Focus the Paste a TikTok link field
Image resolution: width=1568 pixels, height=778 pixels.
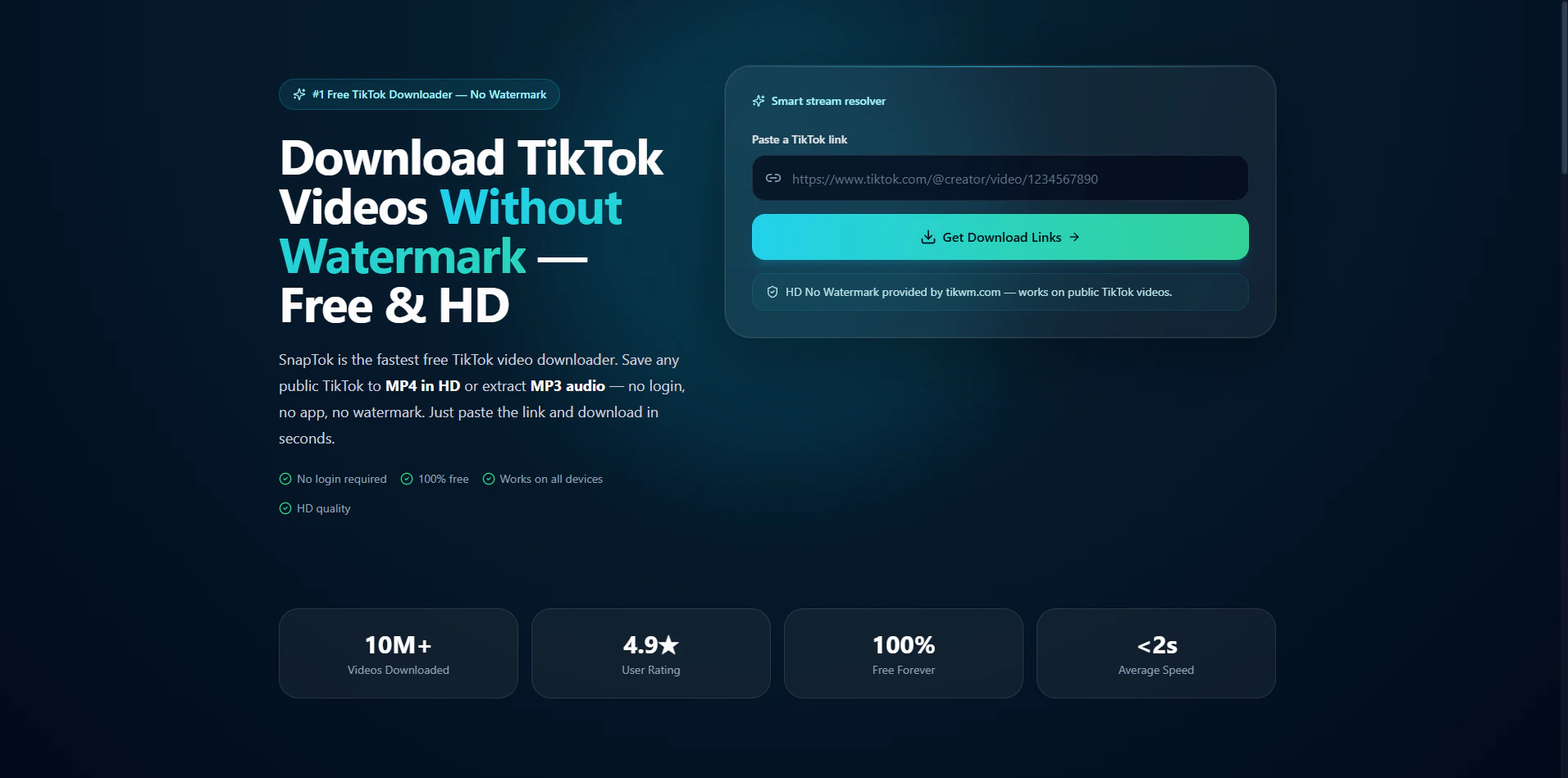point(1001,178)
